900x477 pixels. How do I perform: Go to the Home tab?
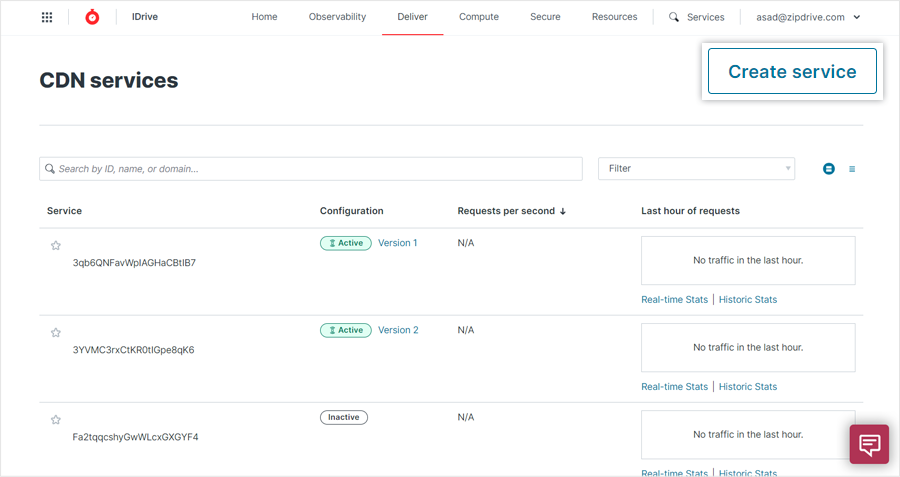click(264, 17)
